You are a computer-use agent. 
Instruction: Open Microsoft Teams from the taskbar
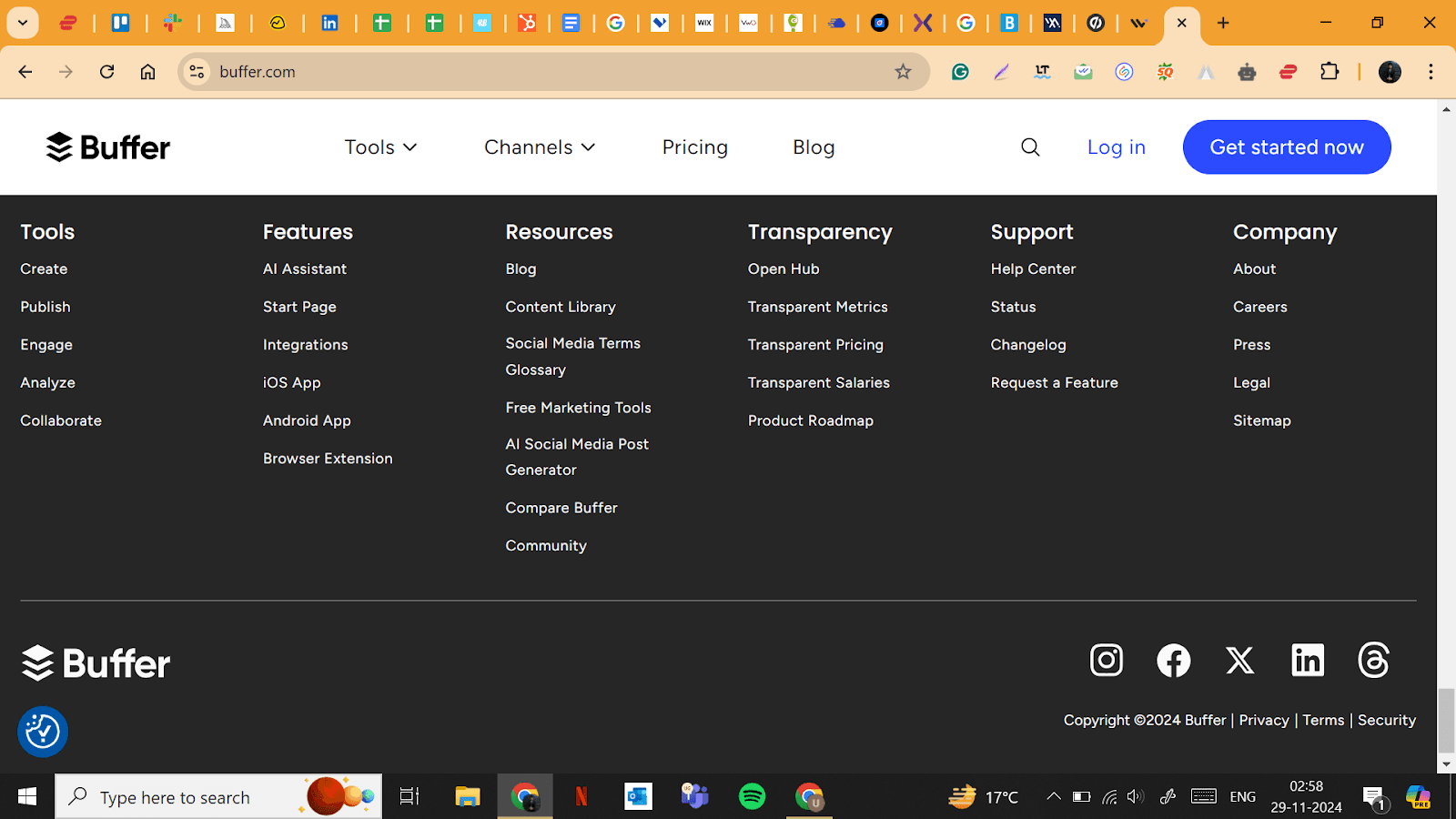[695, 797]
